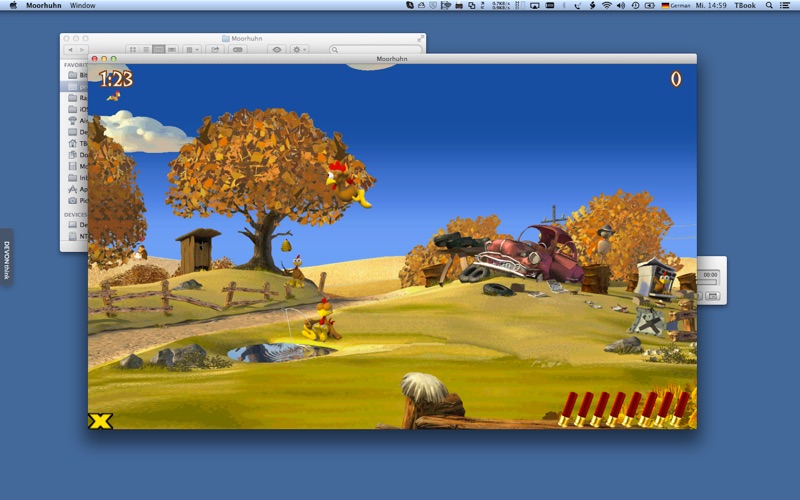Switch Finder to icon view

tap(133, 49)
